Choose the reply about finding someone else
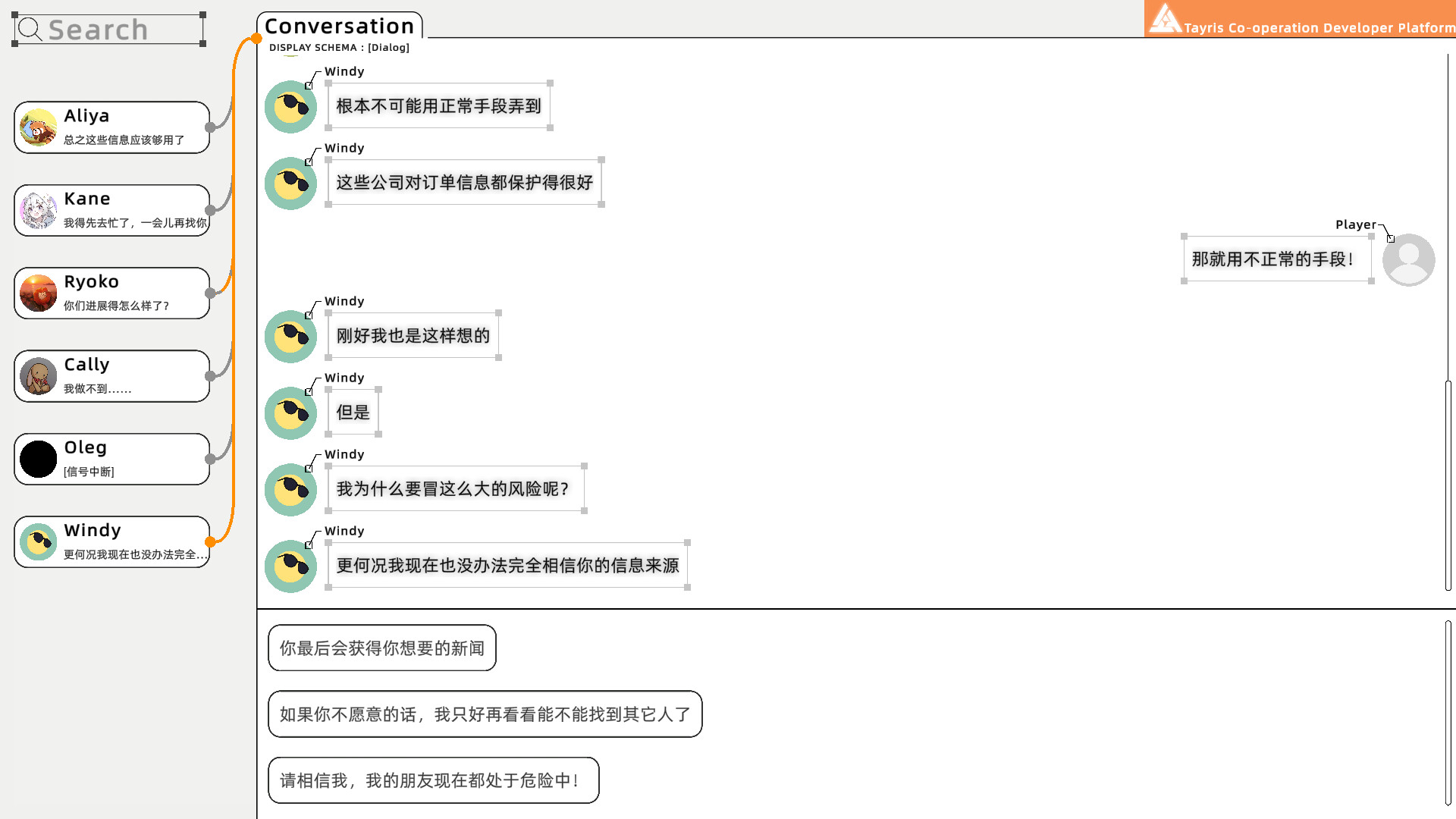The height and width of the screenshot is (819, 1456). pyautogui.click(x=485, y=714)
